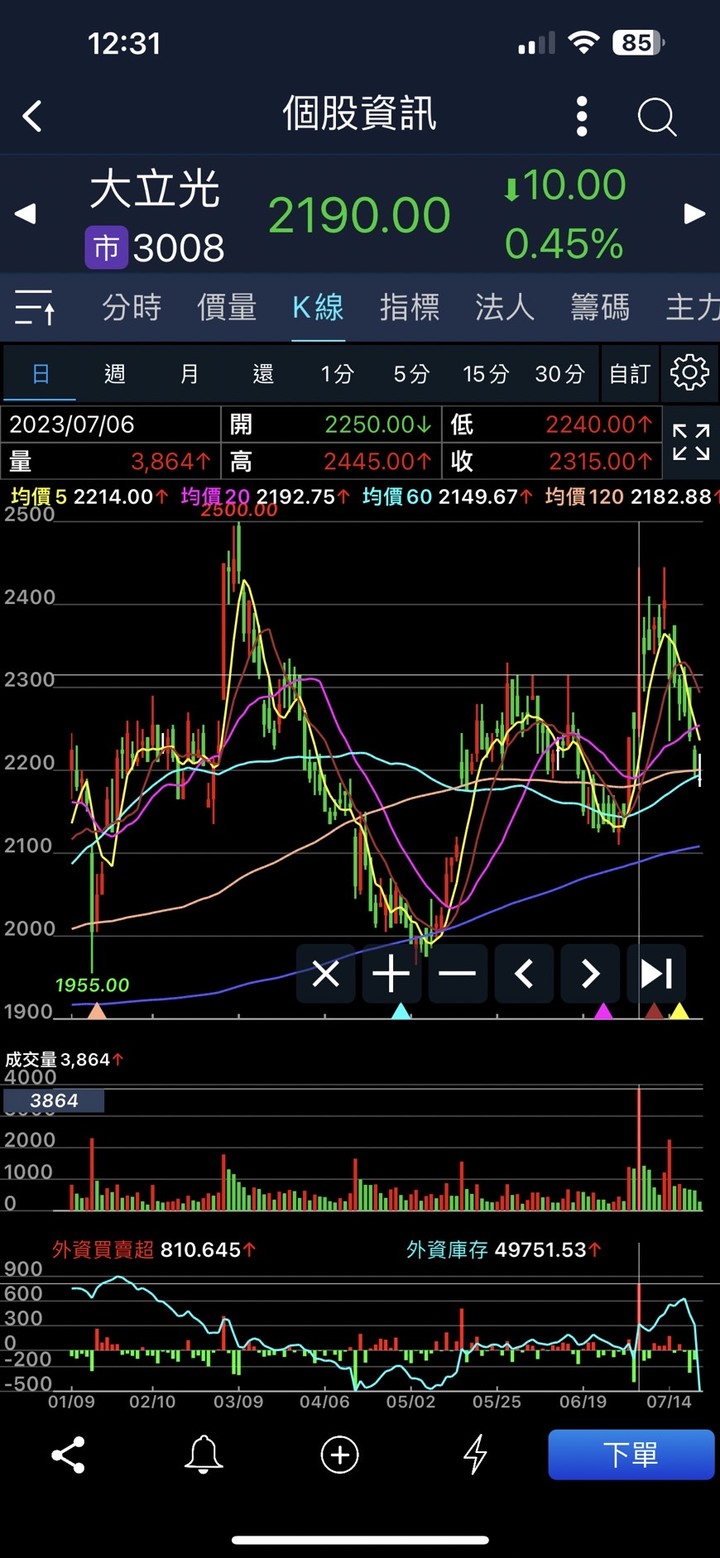
Task: Tap the search magnifier icon
Action: coord(657,117)
